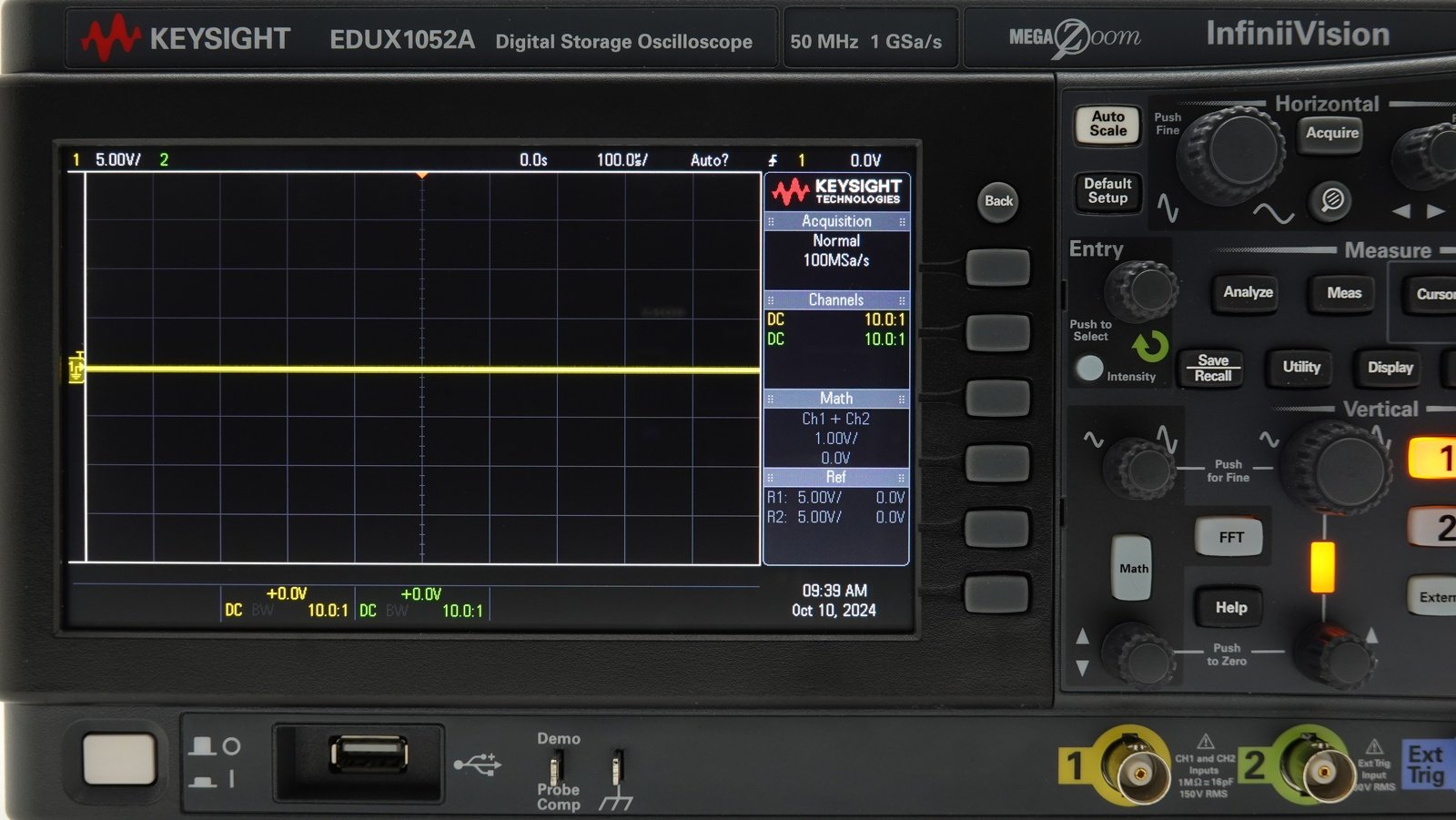Tap the 09:39 AM clock readout
The width and height of the screenshot is (1456, 820).
[834, 591]
